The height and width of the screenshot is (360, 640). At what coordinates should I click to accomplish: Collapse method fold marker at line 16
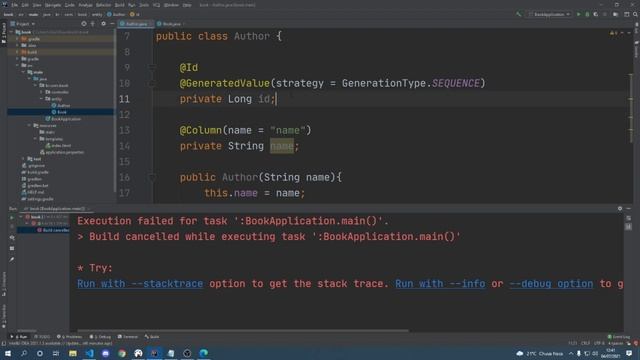pyautogui.click(x=152, y=178)
